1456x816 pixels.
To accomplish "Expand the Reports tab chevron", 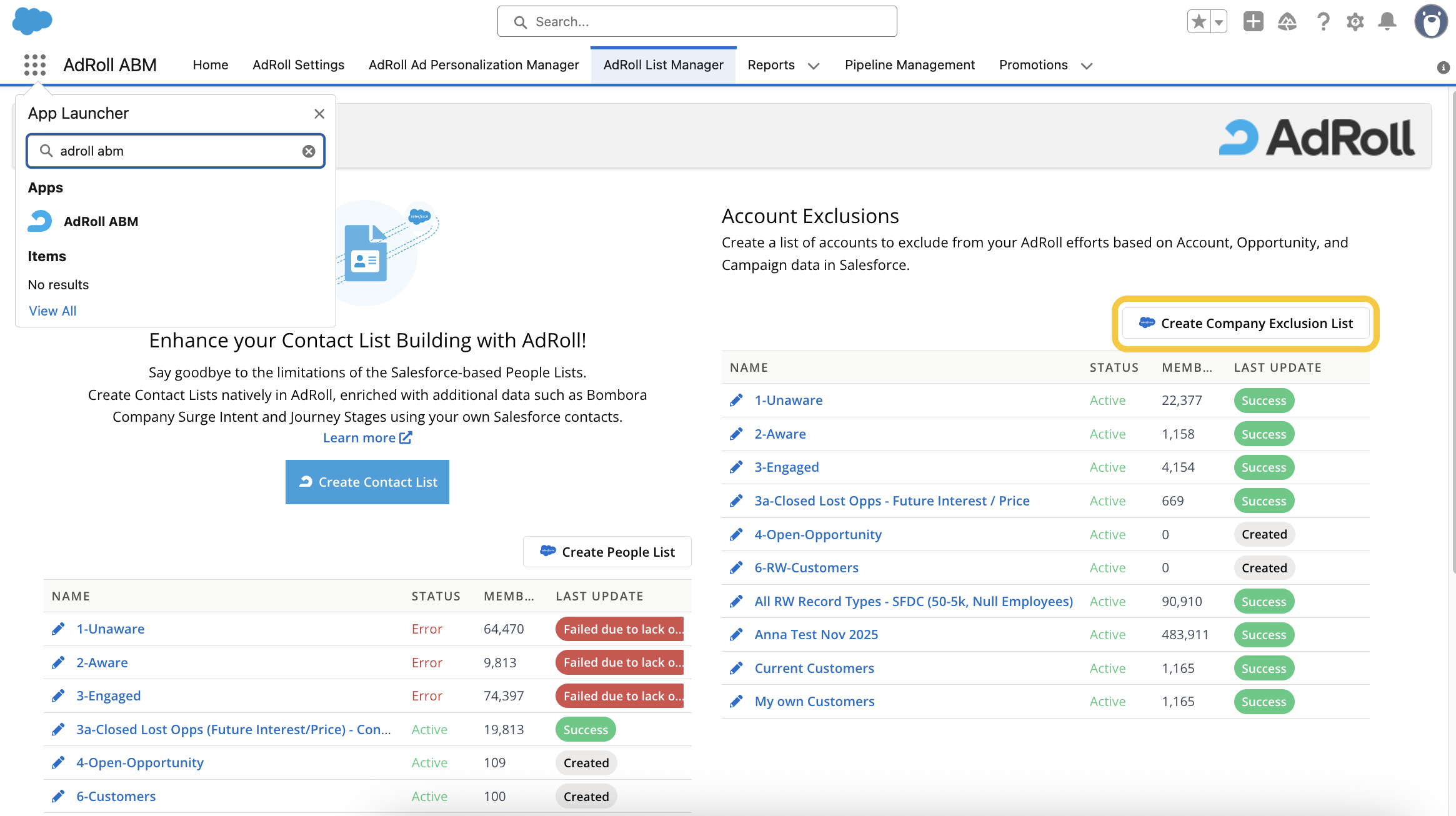I will 814,66.
